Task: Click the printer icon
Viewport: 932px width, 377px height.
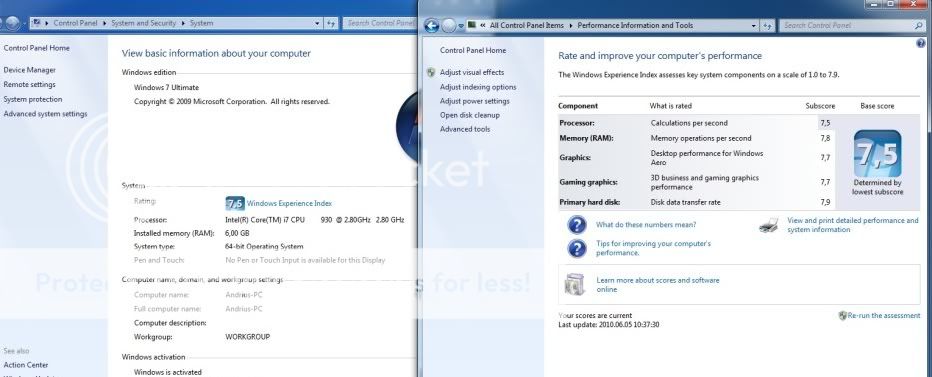Action: pyautogui.click(x=769, y=225)
